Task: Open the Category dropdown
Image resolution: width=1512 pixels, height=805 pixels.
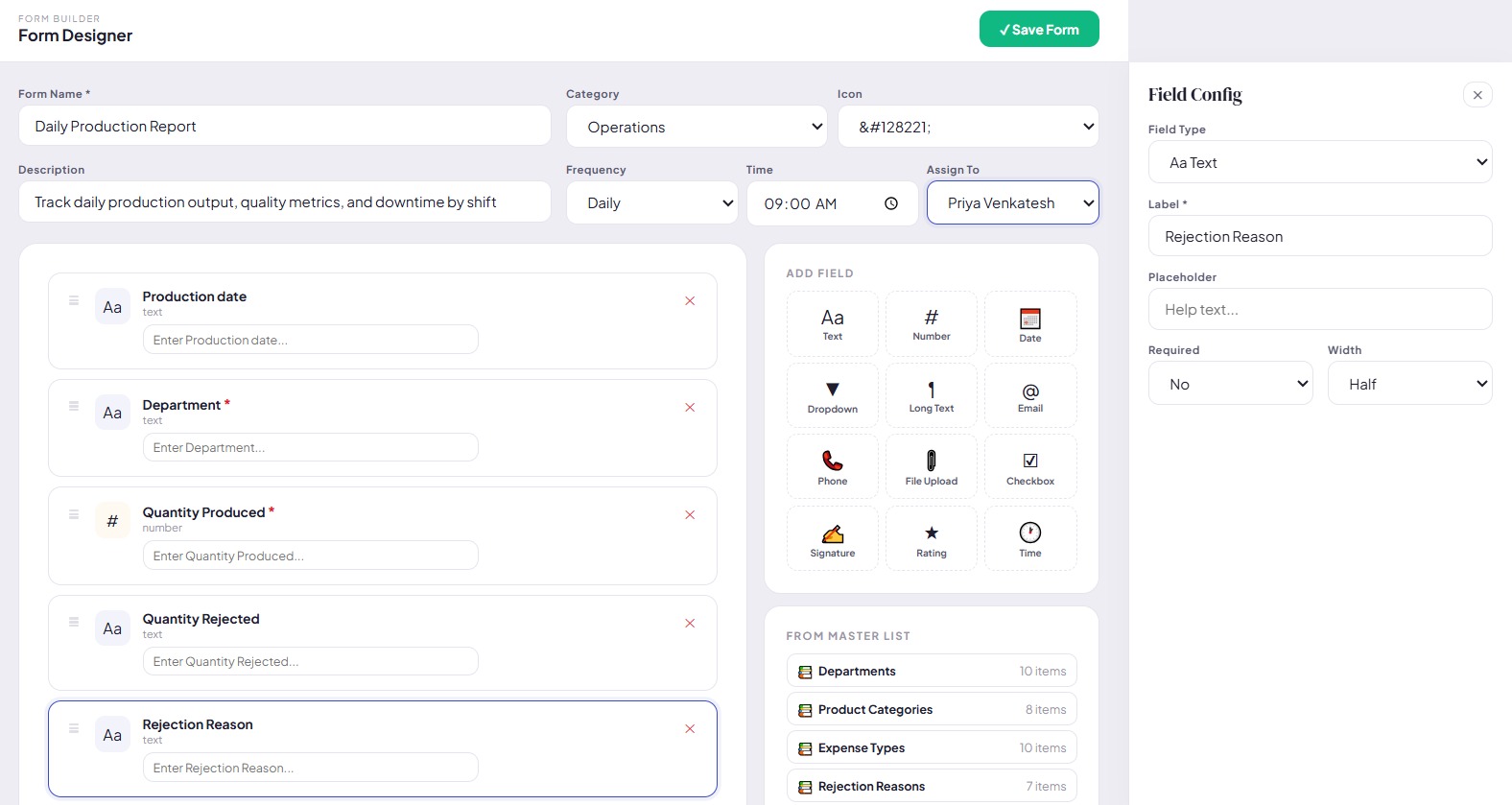Action: [x=697, y=127]
